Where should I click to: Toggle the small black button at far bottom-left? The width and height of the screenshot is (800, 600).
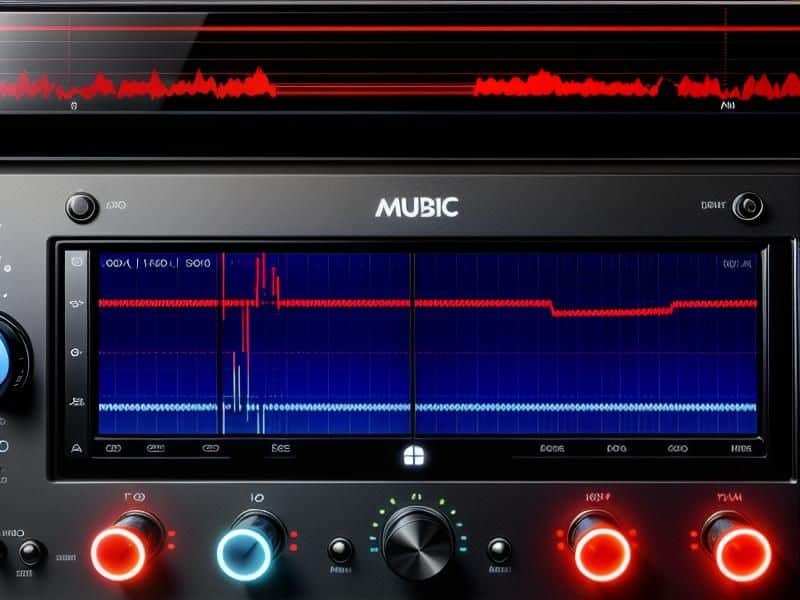pyautogui.click(x=31, y=551)
